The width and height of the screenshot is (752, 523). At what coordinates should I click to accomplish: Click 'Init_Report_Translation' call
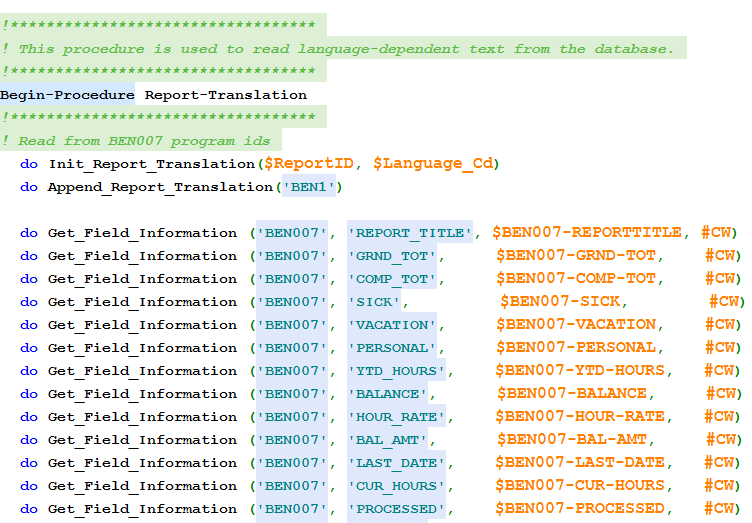coord(152,164)
